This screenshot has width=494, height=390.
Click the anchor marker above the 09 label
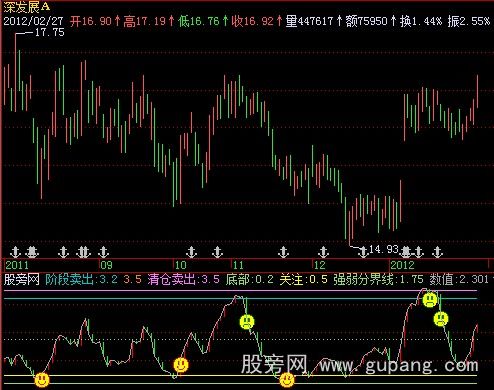[x=104, y=252]
